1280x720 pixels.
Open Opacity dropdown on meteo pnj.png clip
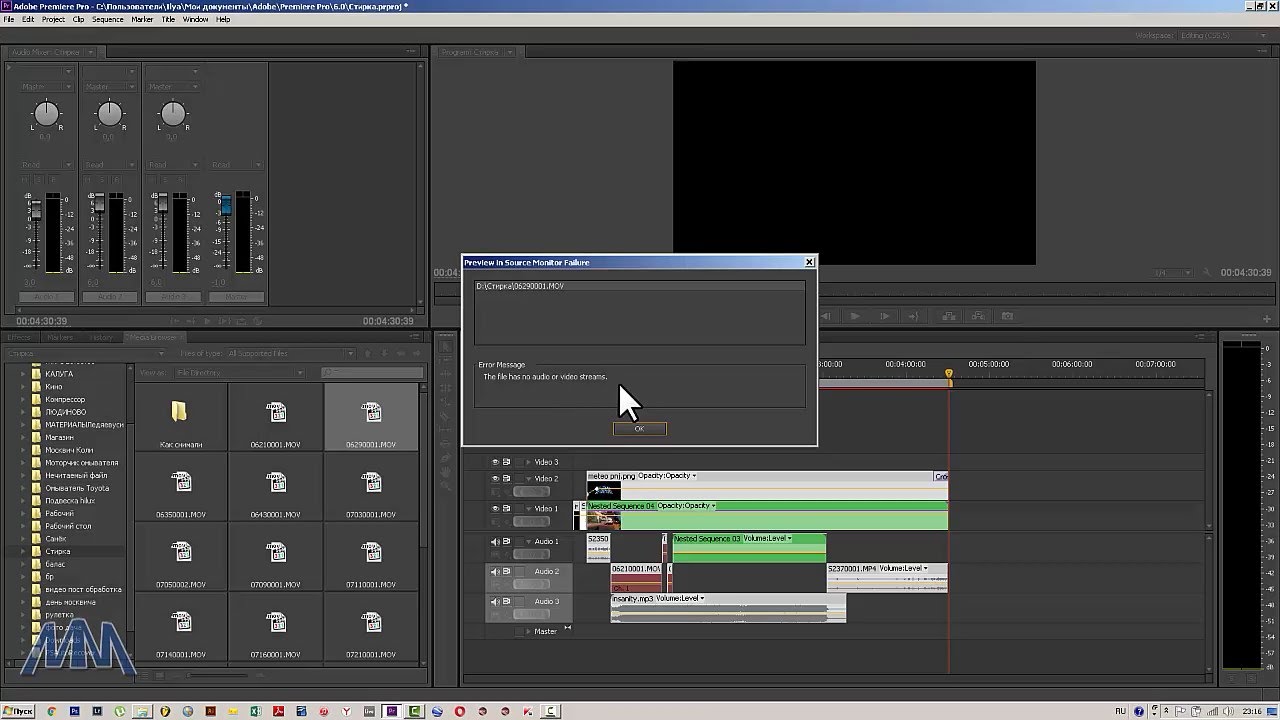[x=694, y=476]
